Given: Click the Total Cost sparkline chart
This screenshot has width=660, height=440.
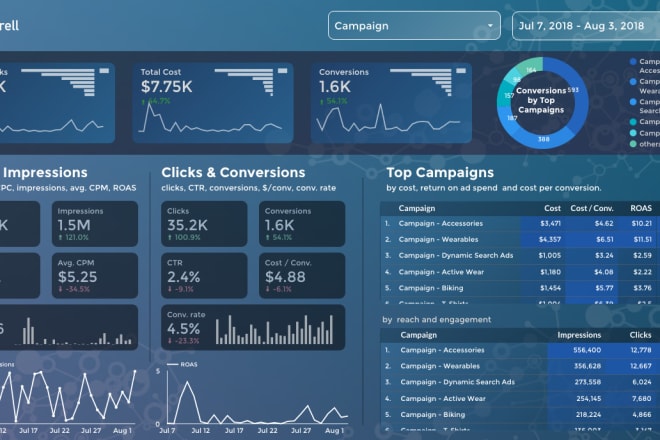Looking at the screenshot, I should tap(210, 118).
